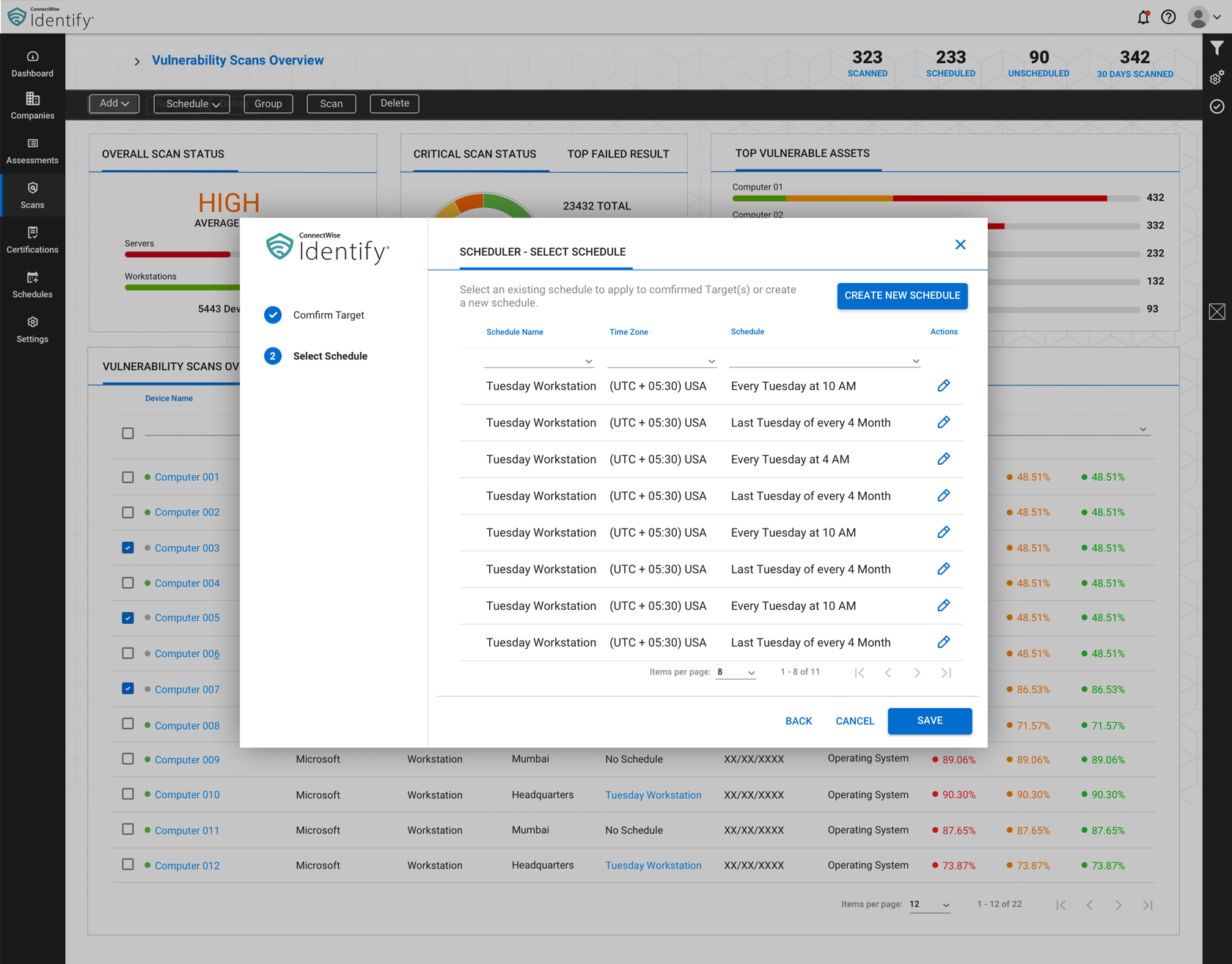Edit the last Last Tuesday of every 4 Month row

click(x=944, y=642)
